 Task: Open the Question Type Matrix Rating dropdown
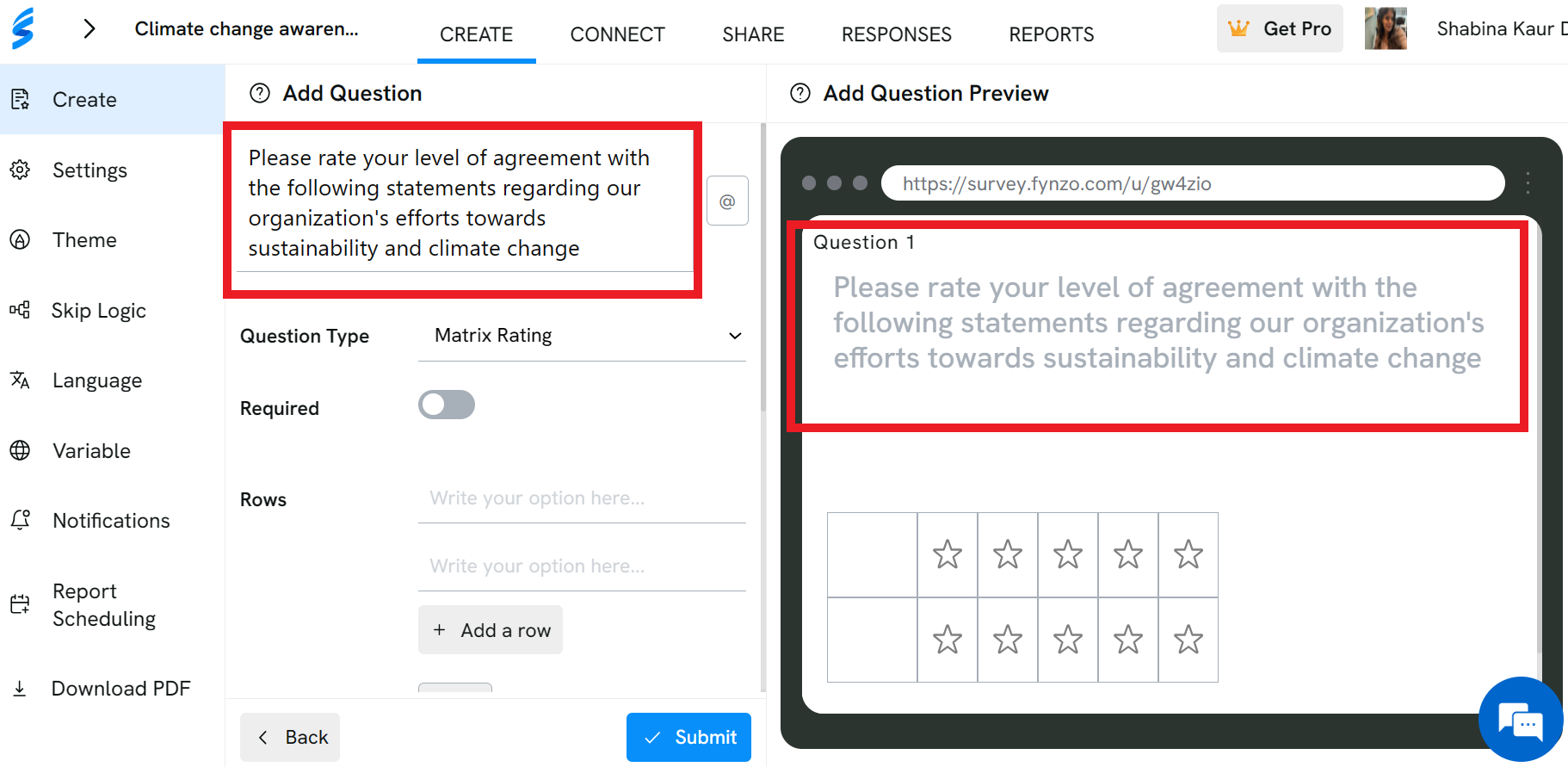click(582, 336)
